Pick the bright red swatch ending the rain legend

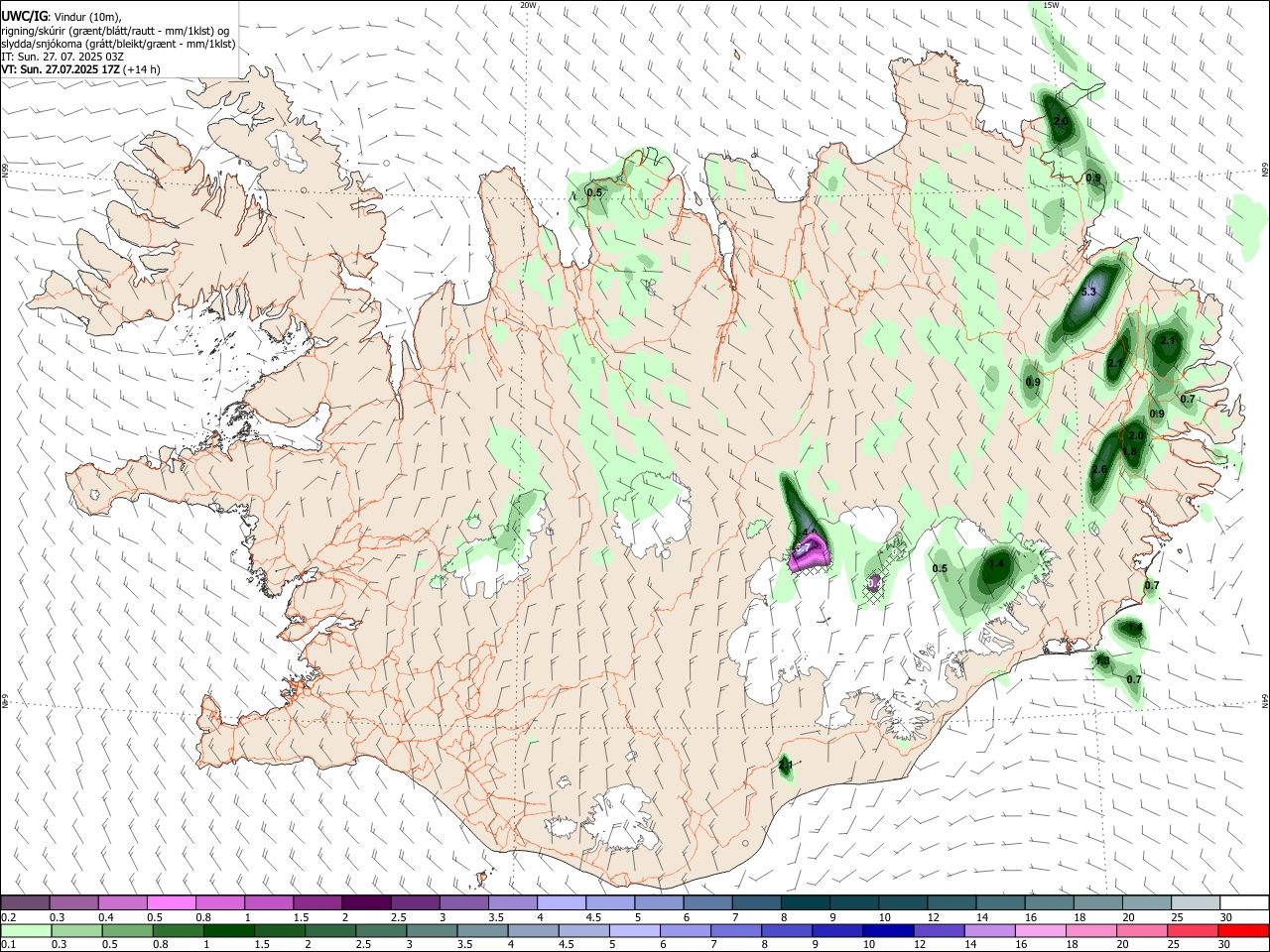(x=1243, y=931)
